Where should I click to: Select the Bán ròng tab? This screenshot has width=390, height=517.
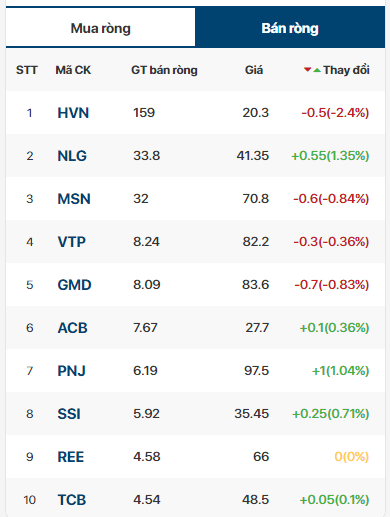[290, 28]
